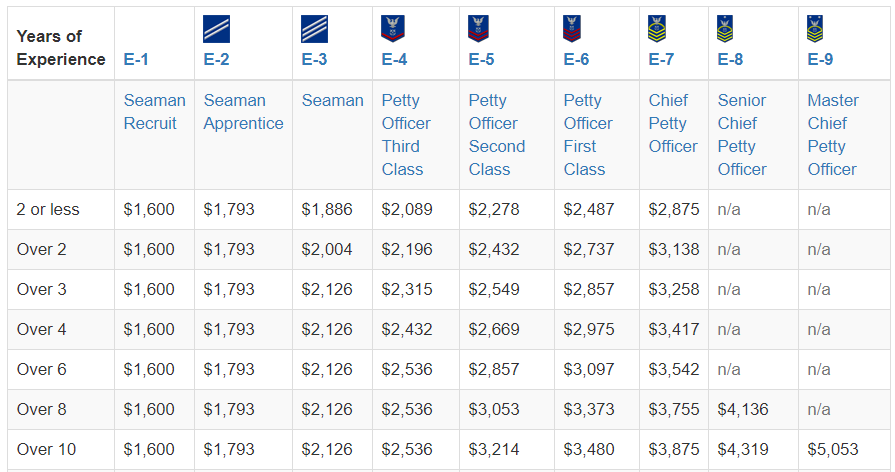
Task: Click the E-4 Petty Officer insignia
Action: tap(393, 28)
